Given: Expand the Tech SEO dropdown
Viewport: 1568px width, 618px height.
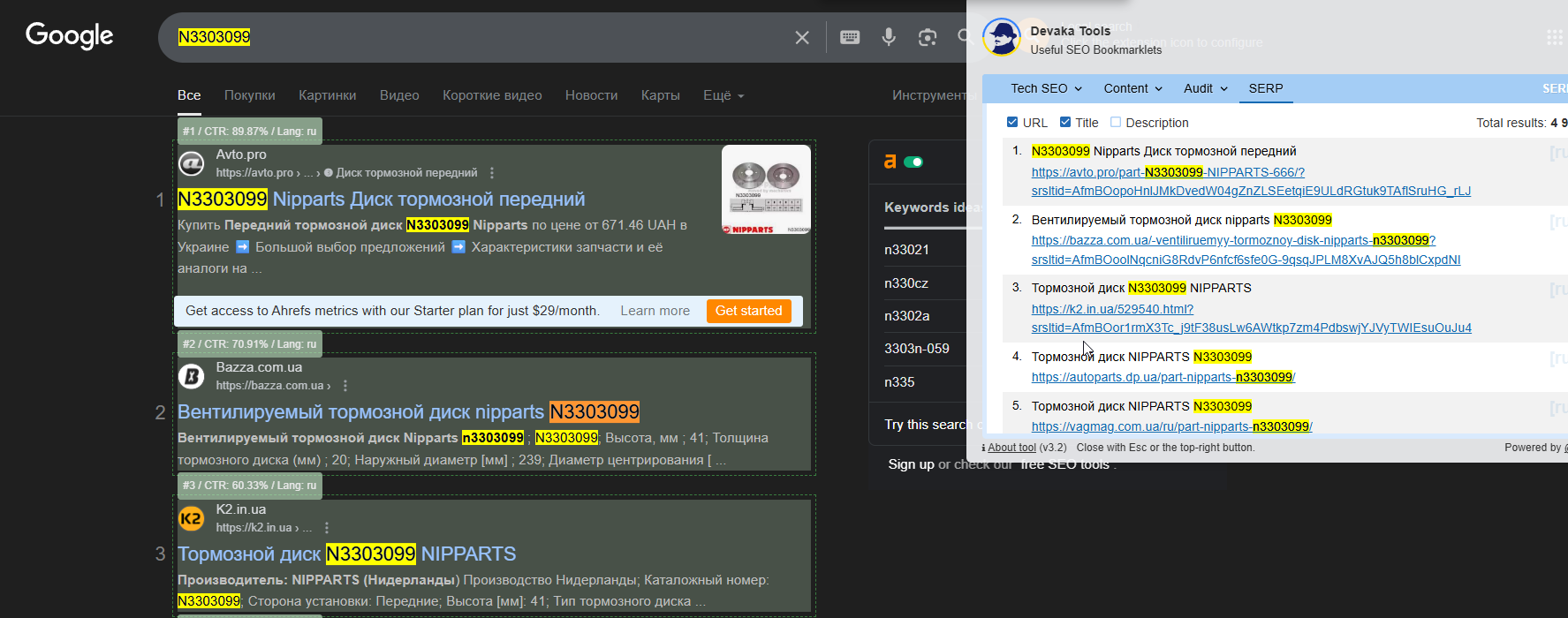Looking at the screenshot, I should point(1046,88).
